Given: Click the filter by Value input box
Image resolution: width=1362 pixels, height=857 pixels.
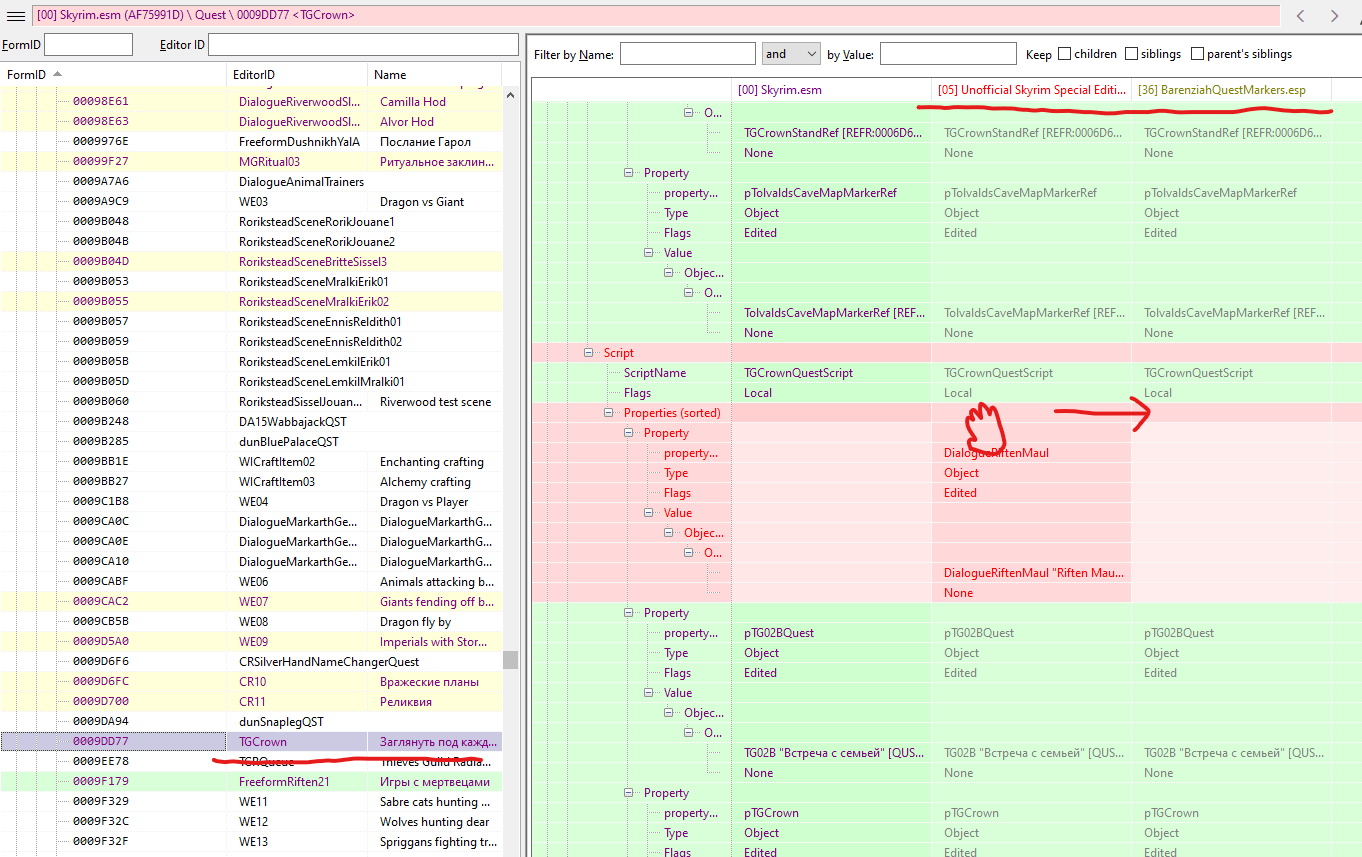Looking at the screenshot, I should coord(948,54).
